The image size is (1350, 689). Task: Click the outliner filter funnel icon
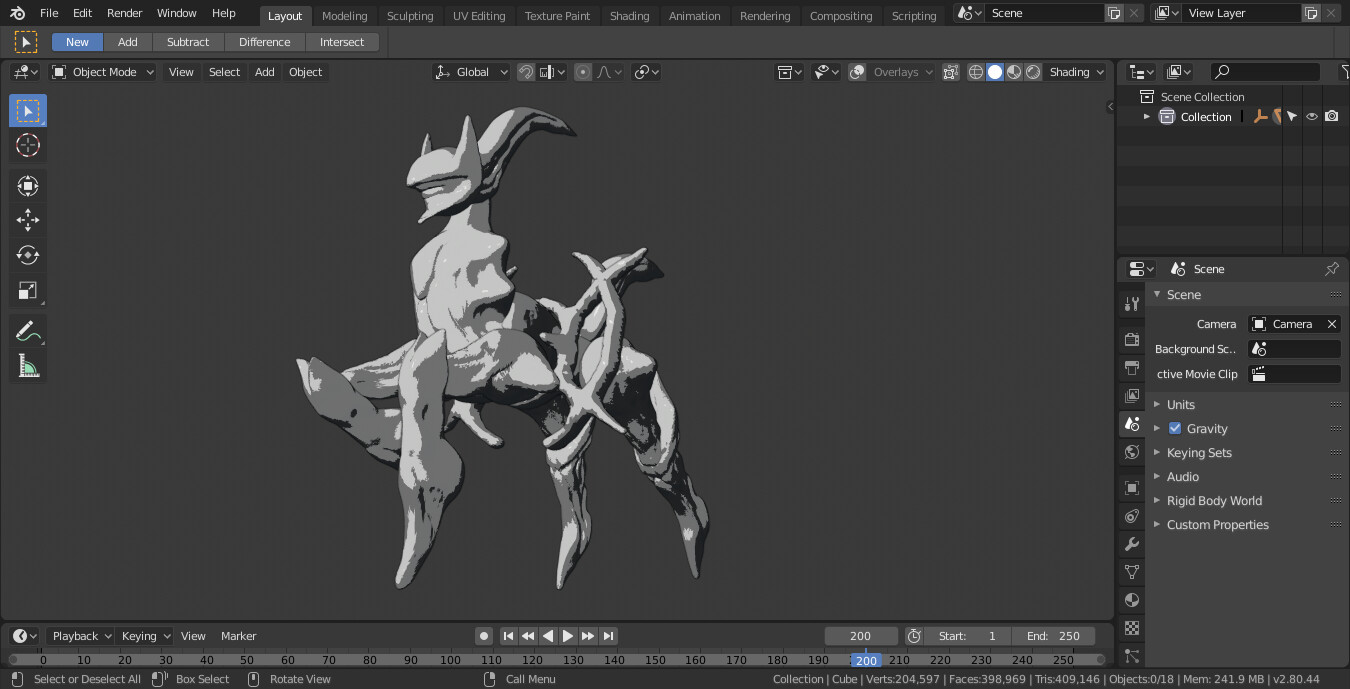click(x=1343, y=72)
